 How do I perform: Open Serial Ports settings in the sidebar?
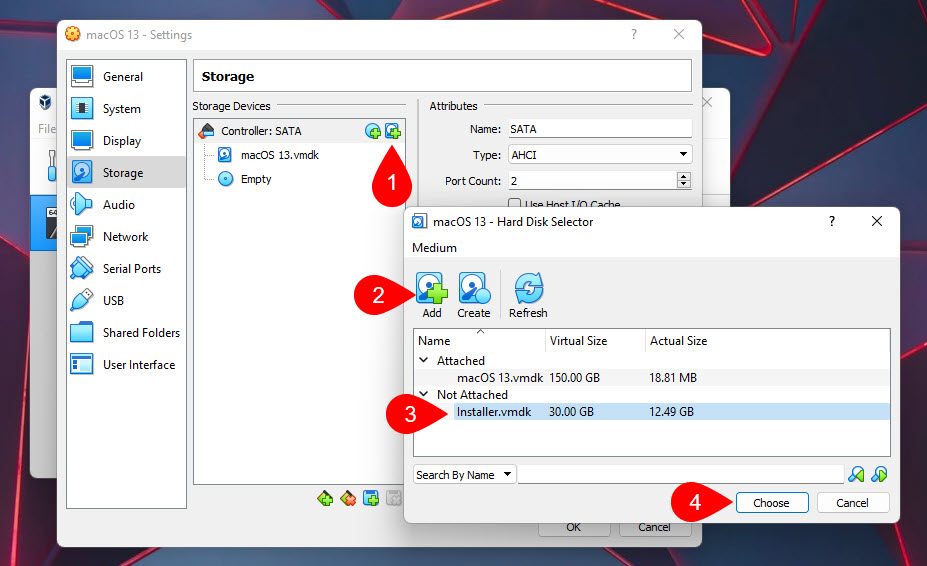click(x=127, y=269)
